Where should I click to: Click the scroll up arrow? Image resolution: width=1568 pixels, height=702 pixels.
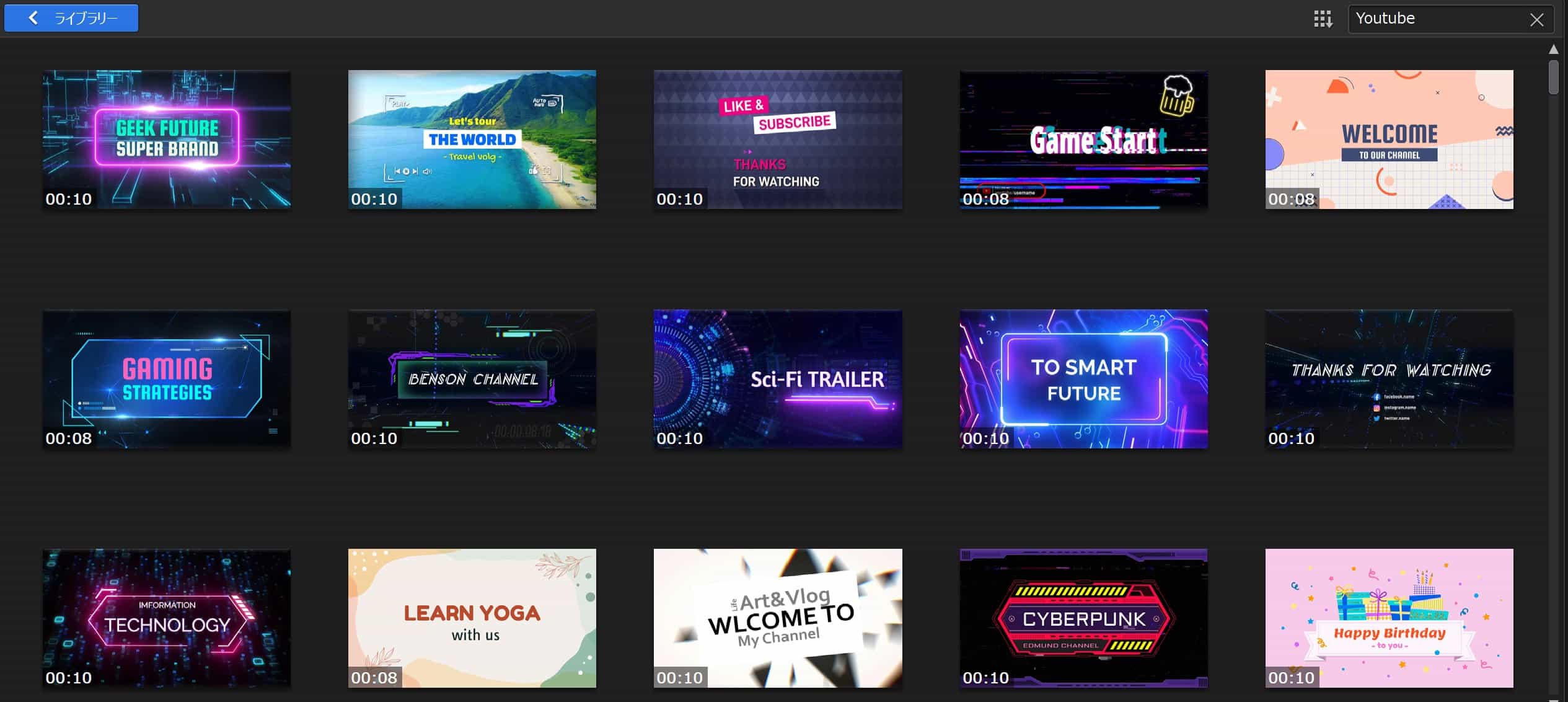point(1553,49)
